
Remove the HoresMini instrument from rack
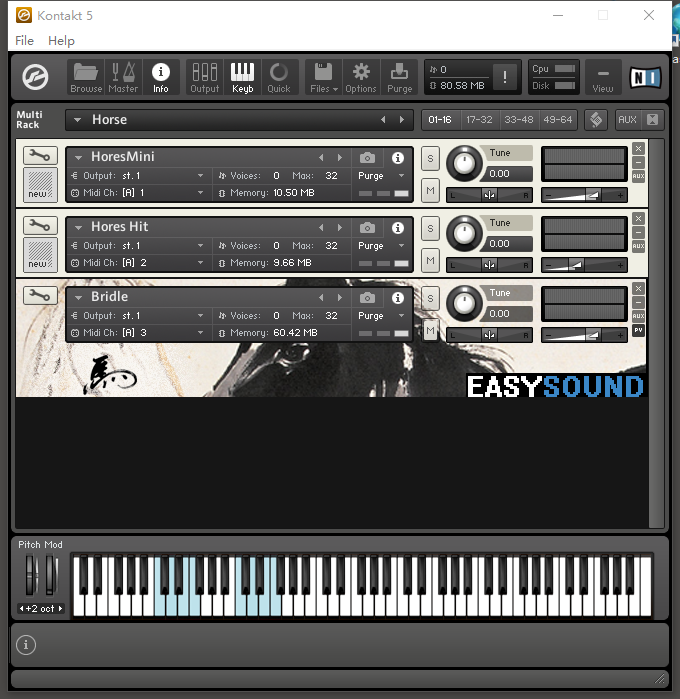coord(639,148)
